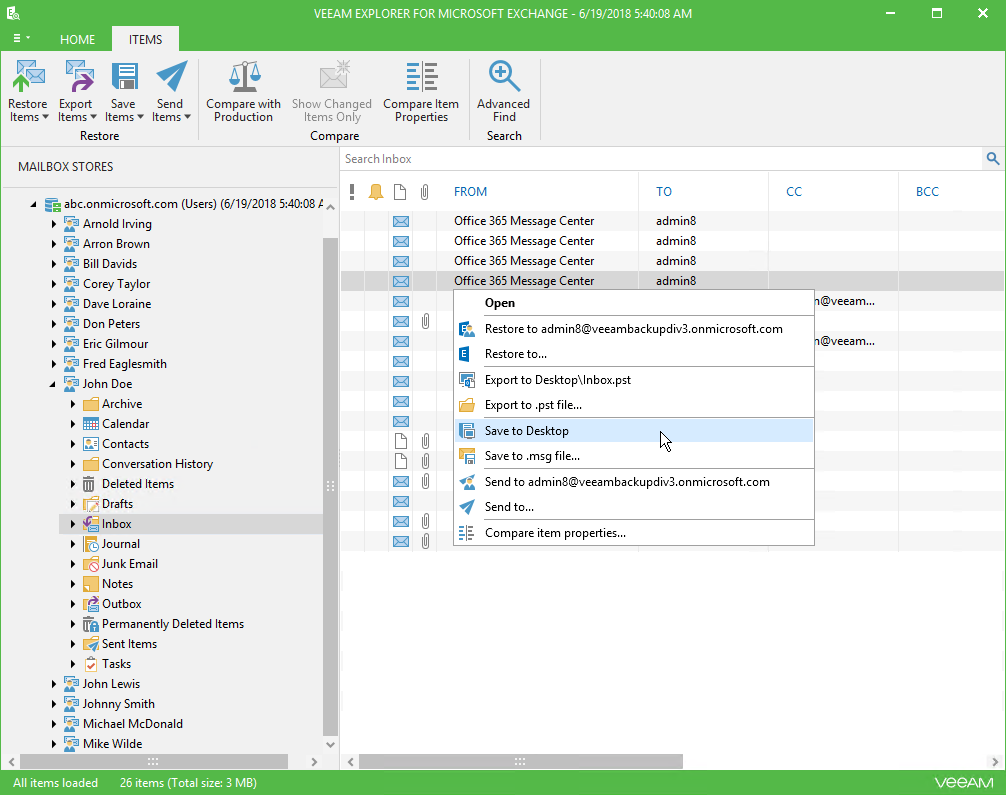Click the Compare with Production scales icon
This screenshot has width=1006, height=795.
click(x=244, y=76)
